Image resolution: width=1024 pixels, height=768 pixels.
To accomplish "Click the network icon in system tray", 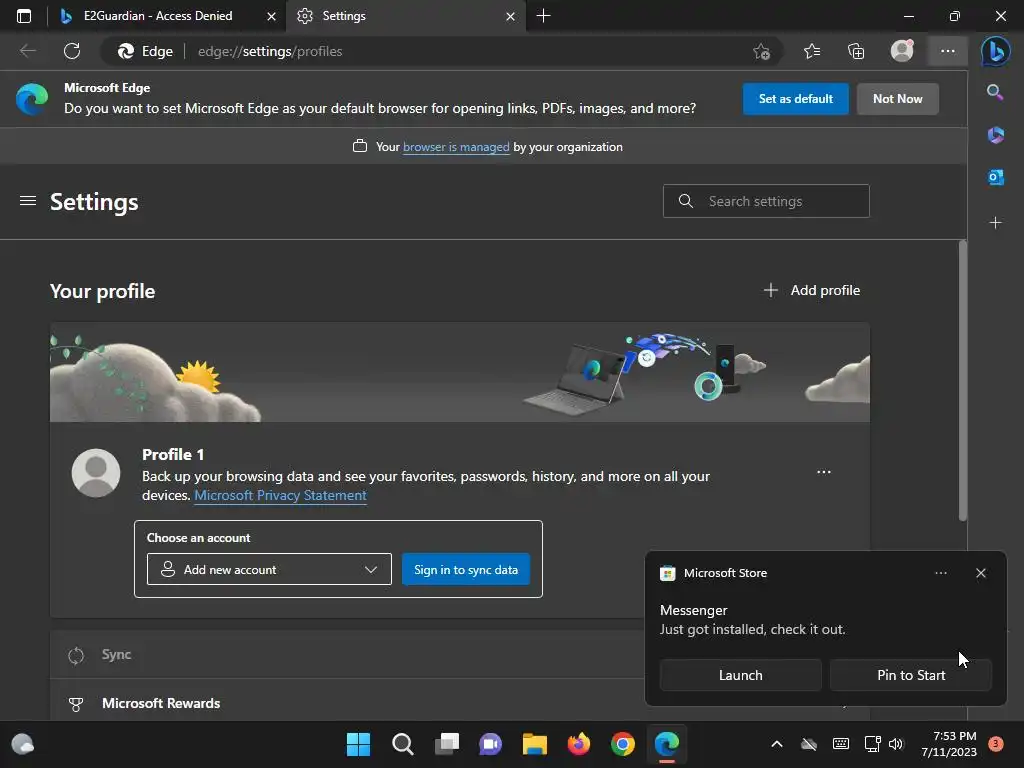I will (872, 744).
